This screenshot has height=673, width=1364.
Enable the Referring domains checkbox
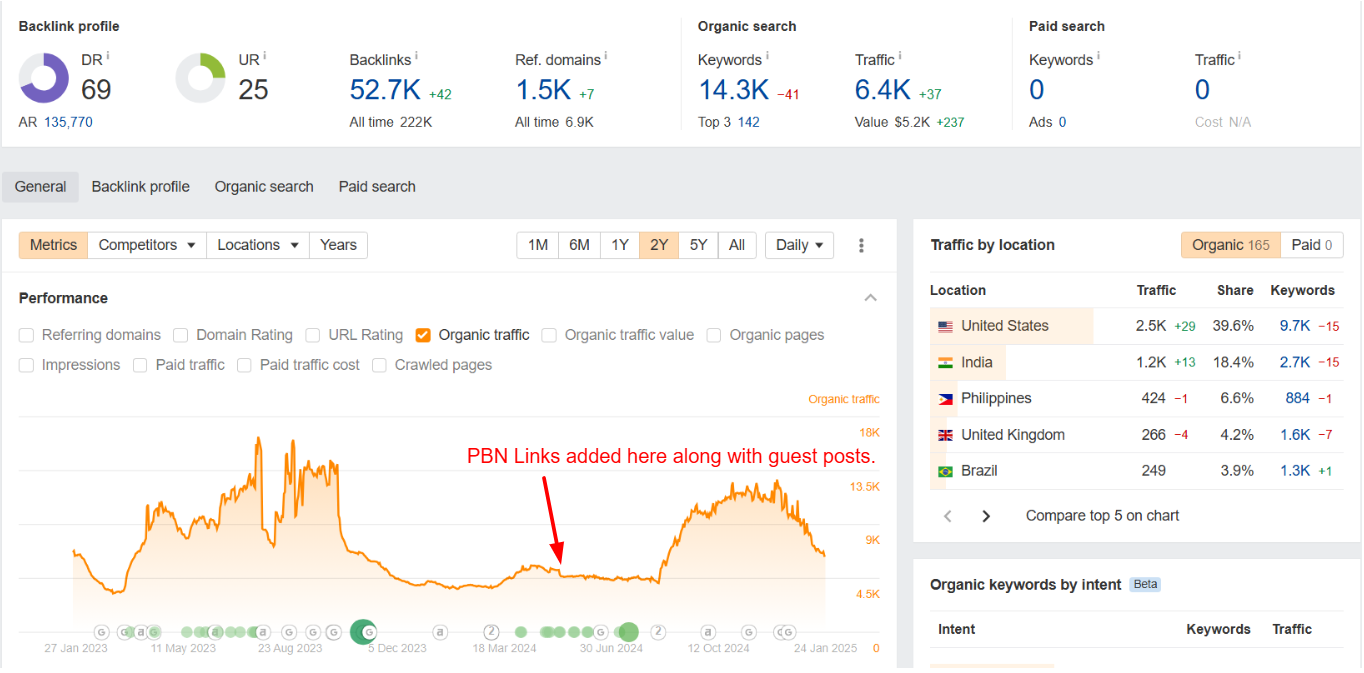pyautogui.click(x=26, y=335)
